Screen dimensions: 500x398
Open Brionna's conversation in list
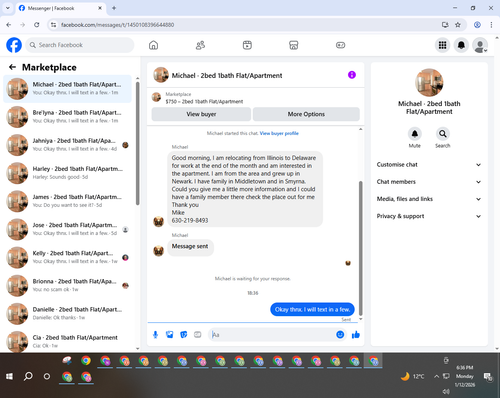coord(68,285)
